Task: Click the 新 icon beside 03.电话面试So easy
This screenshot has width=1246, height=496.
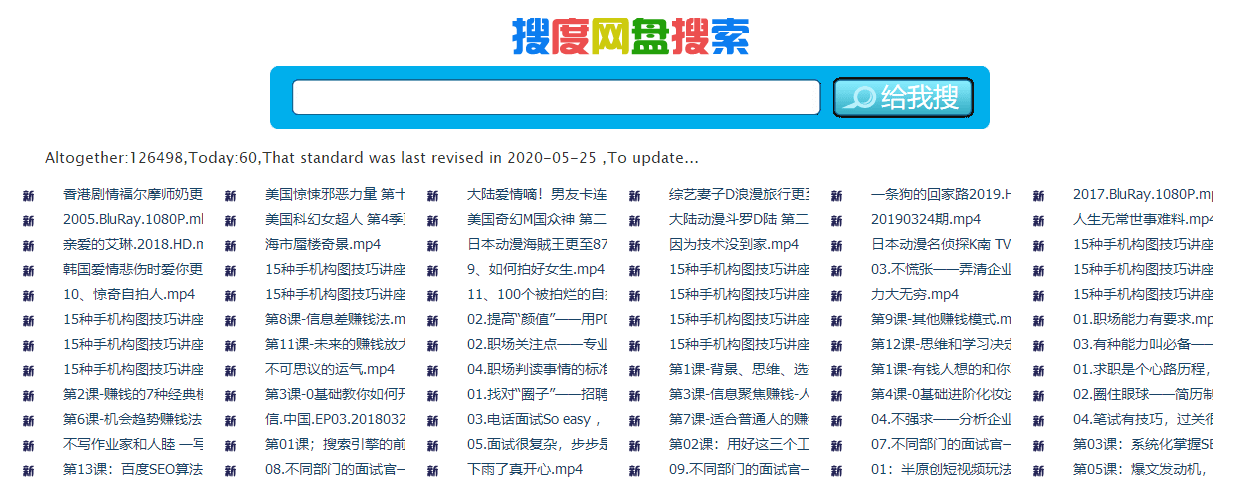Action: (432, 420)
